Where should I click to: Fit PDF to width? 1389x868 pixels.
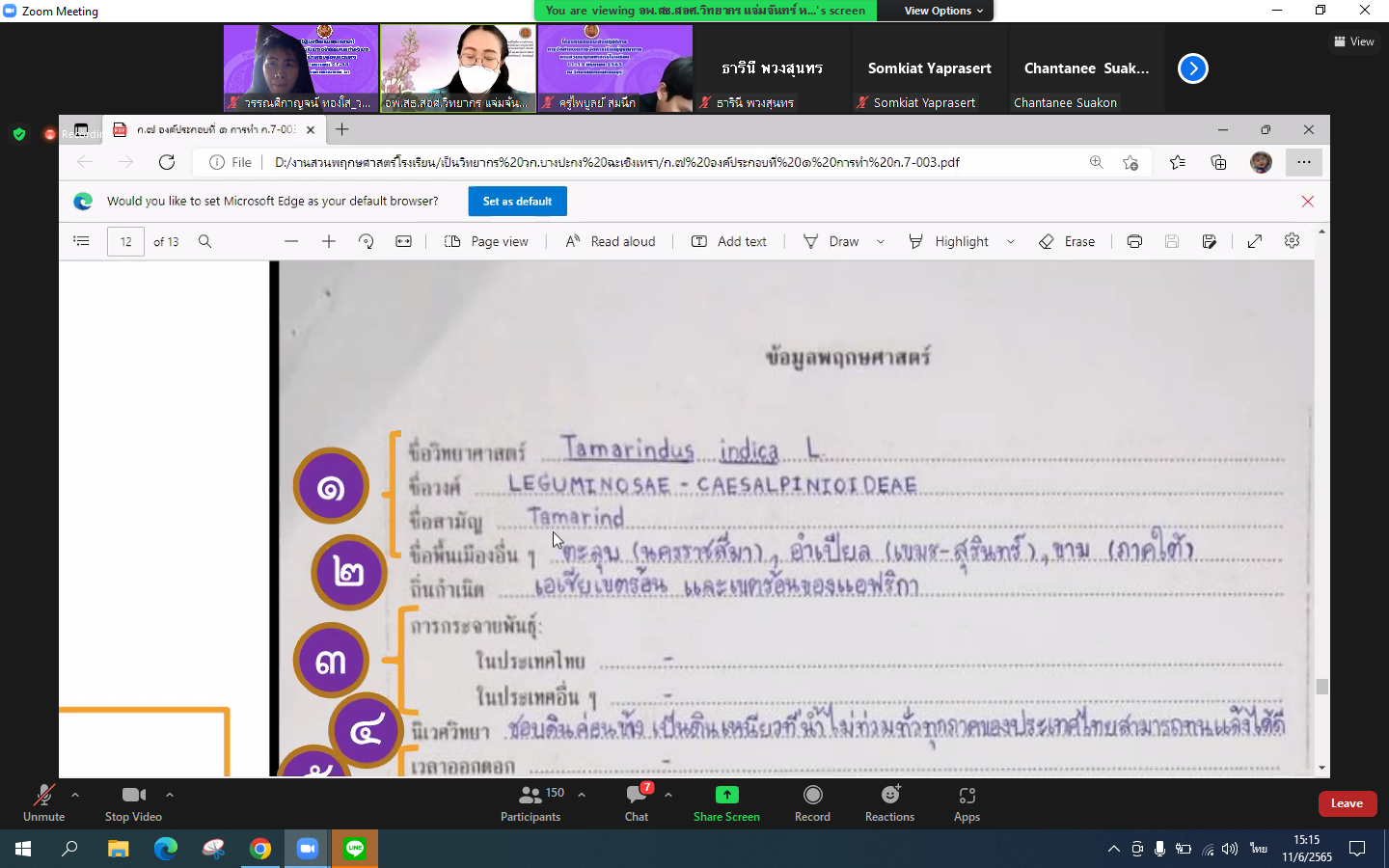click(403, 241)
